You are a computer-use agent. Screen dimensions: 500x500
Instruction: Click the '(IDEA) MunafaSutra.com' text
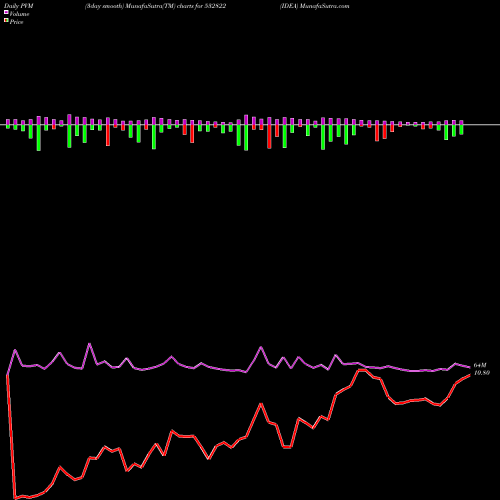coord(315,6)
